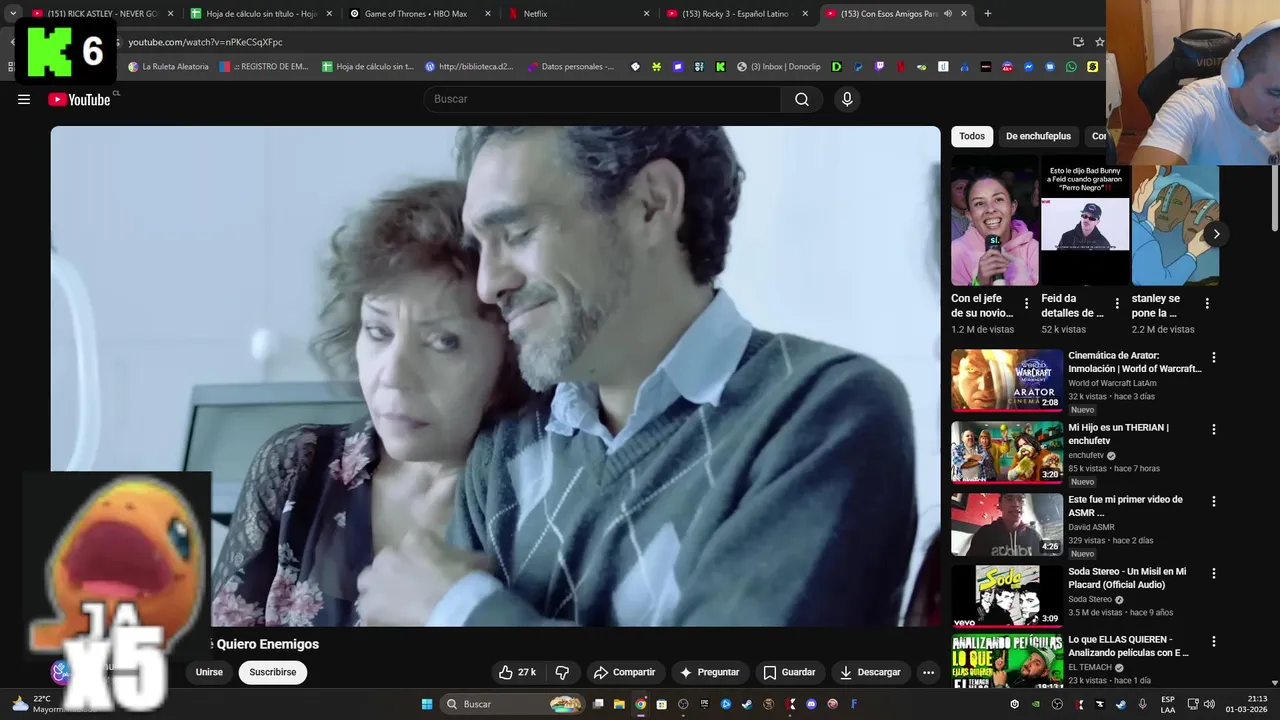Click the dislike thumbs-down button

tap(563, 672)
